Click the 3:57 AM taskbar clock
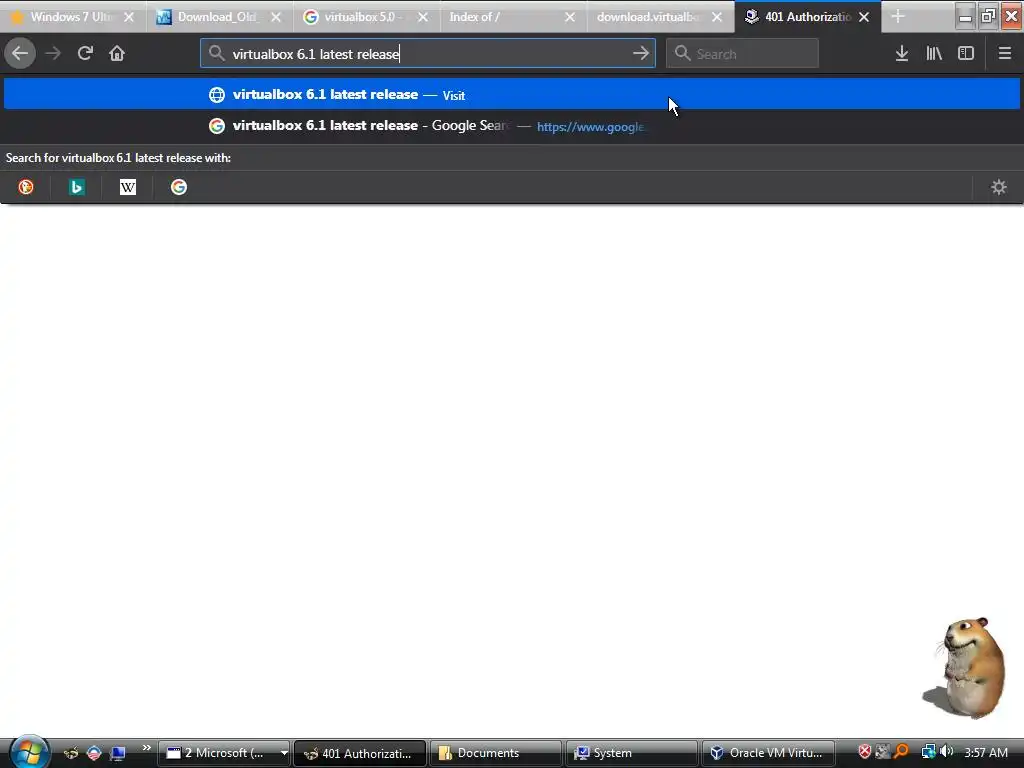 [986, 752]
